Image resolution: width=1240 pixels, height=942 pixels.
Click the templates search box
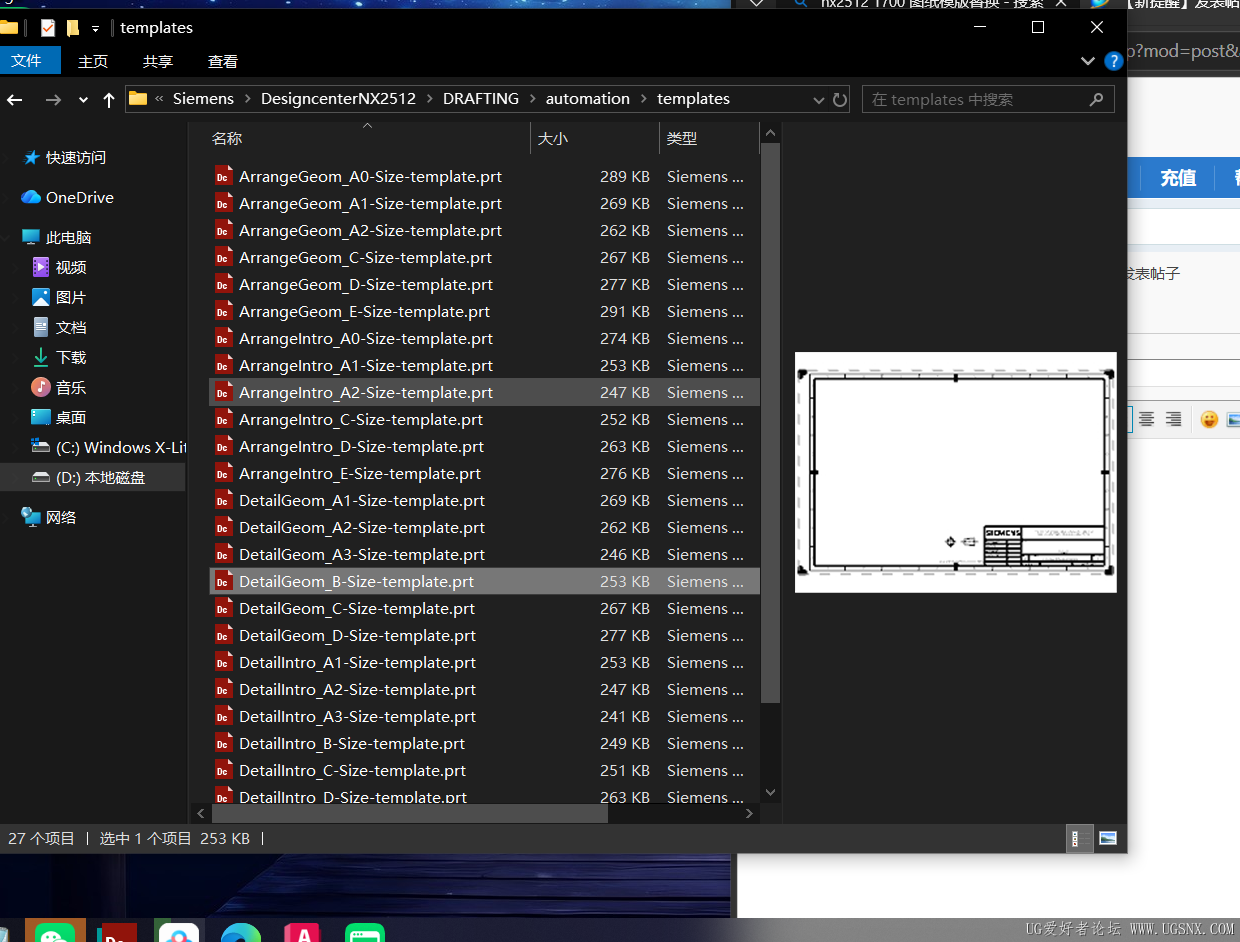[x=988, y=99]
